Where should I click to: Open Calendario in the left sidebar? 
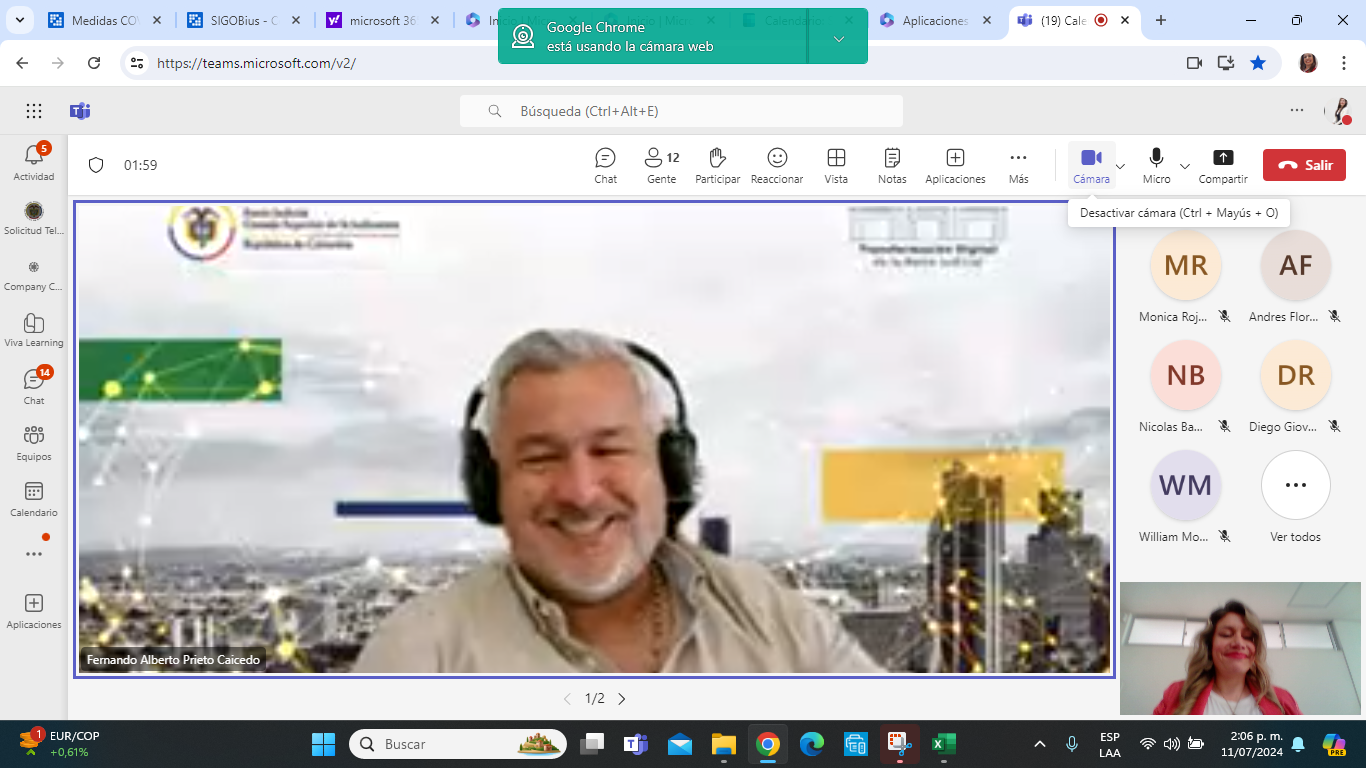(x=34, y=497)
